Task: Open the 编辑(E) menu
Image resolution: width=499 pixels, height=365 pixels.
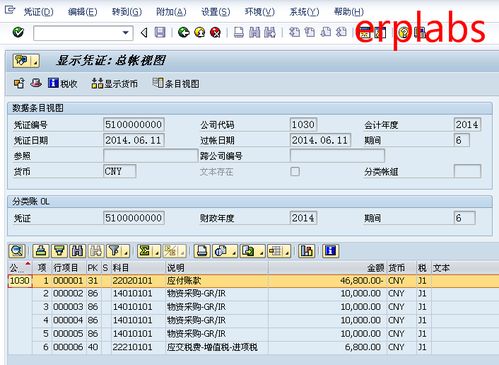Action: click(82, 12)
